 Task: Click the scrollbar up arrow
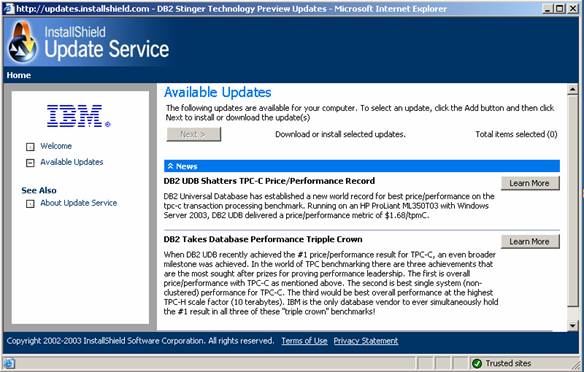coord(572,89)
